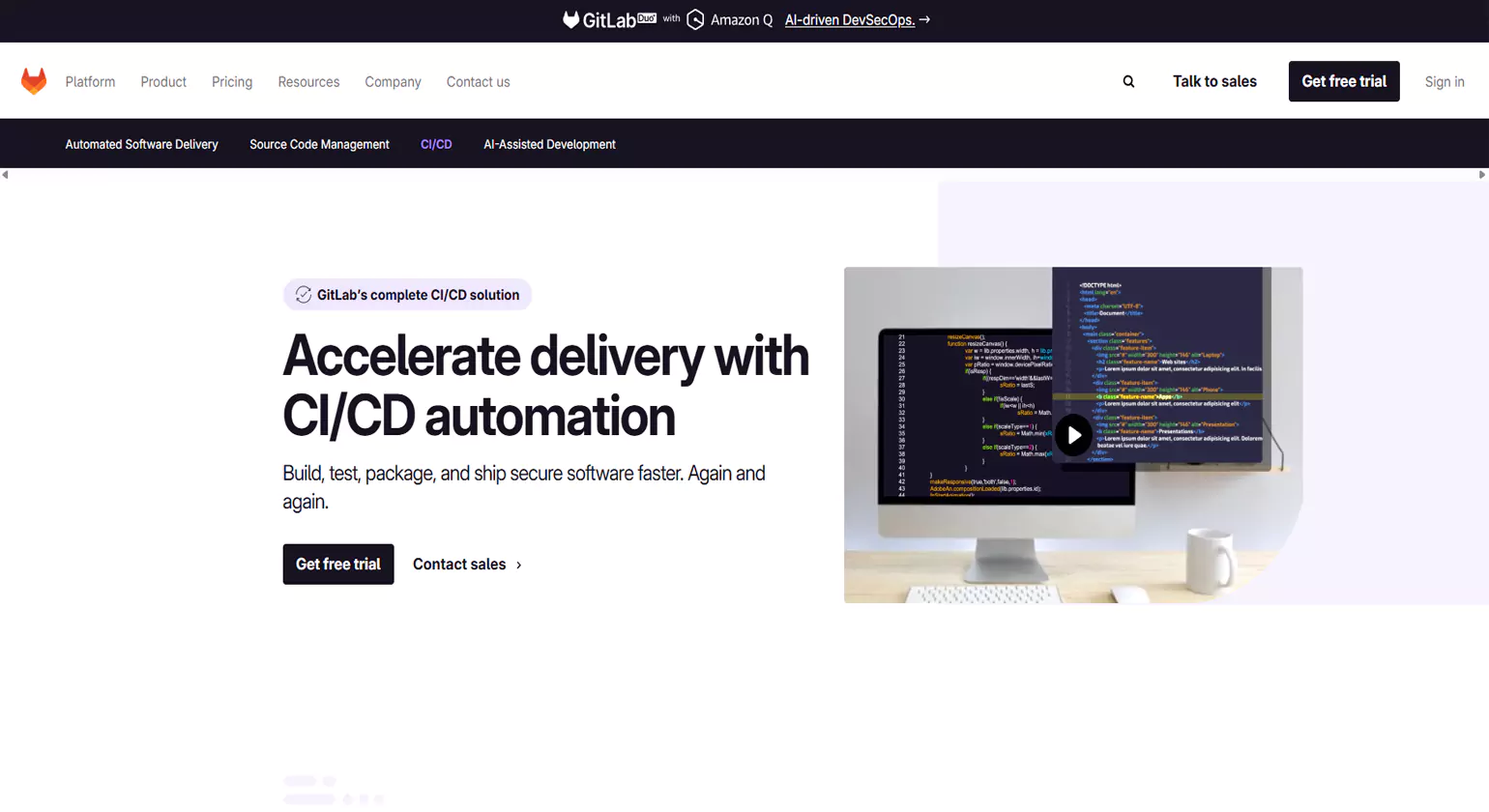
Task: Follow the Contact sales link
Action: (458, 564)
